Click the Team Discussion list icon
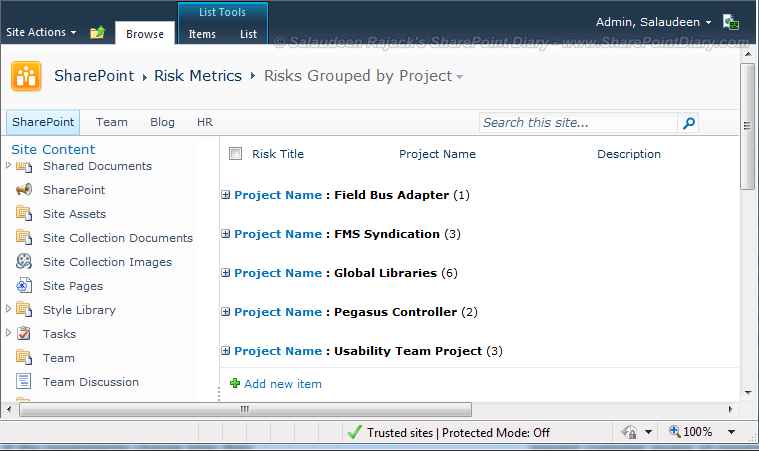This screenshot has width=759, height=451. pos(24,381)
